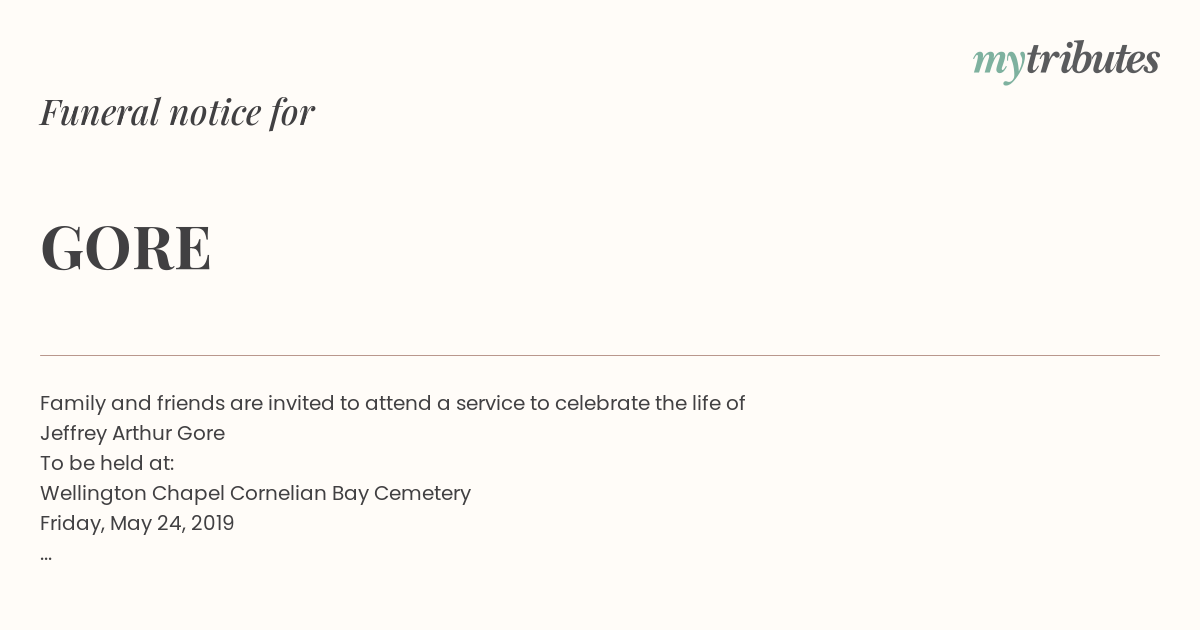Click the word "Friday" in date

coord(70,524)
